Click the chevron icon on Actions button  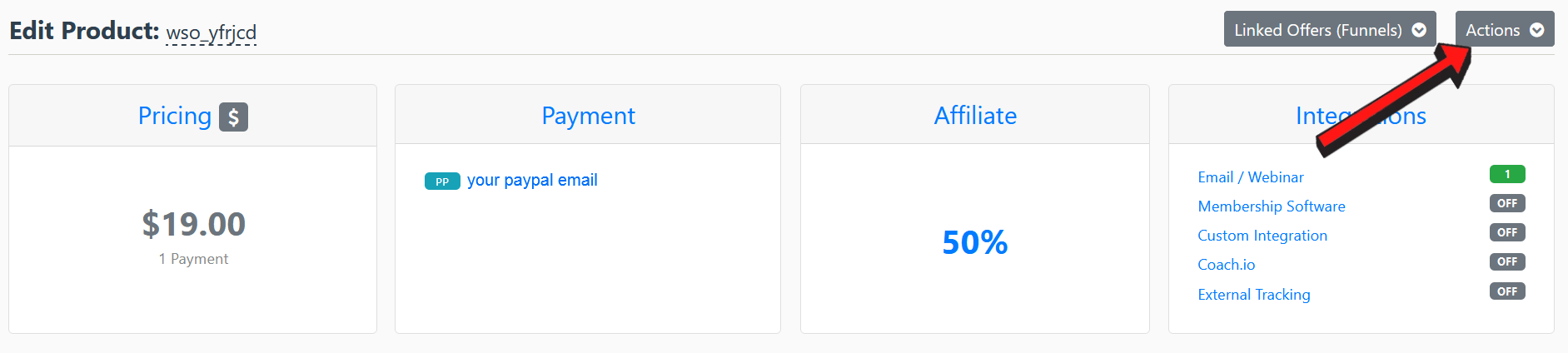pos(1537,30)
